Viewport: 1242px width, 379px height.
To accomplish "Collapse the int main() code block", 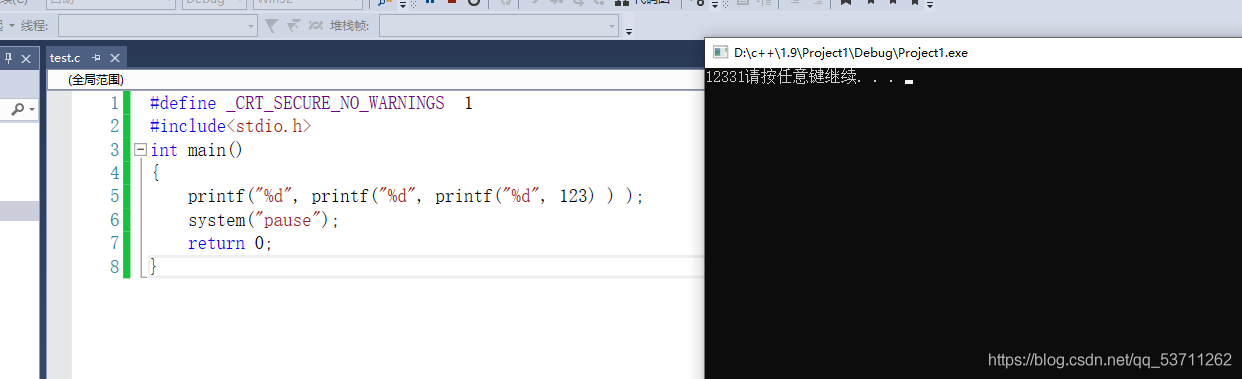I will [x=140, y=150].
